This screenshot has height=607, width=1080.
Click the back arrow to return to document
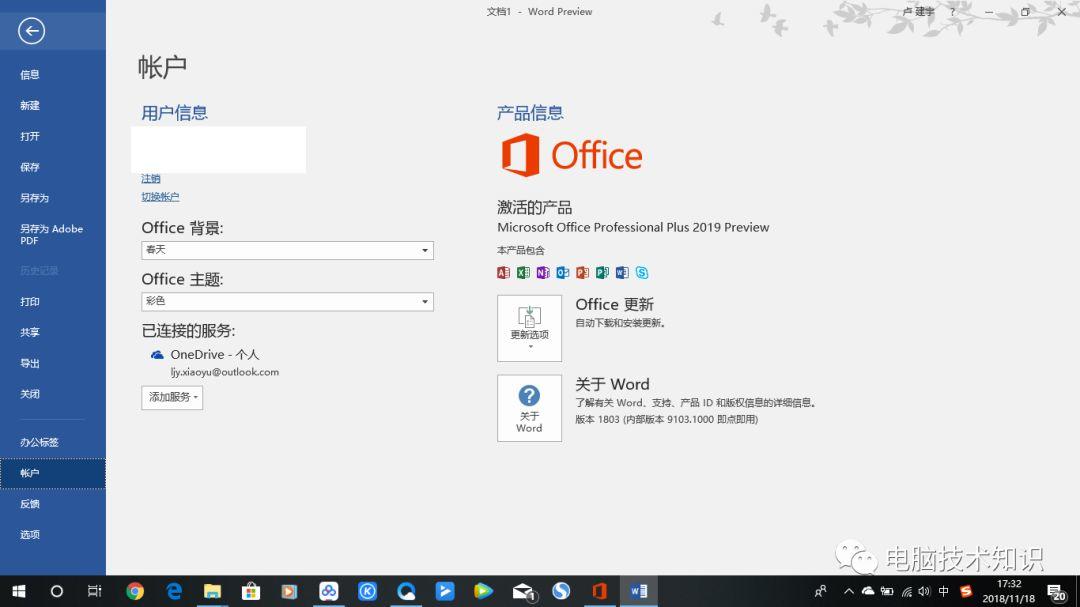click(x=32, y=31)
